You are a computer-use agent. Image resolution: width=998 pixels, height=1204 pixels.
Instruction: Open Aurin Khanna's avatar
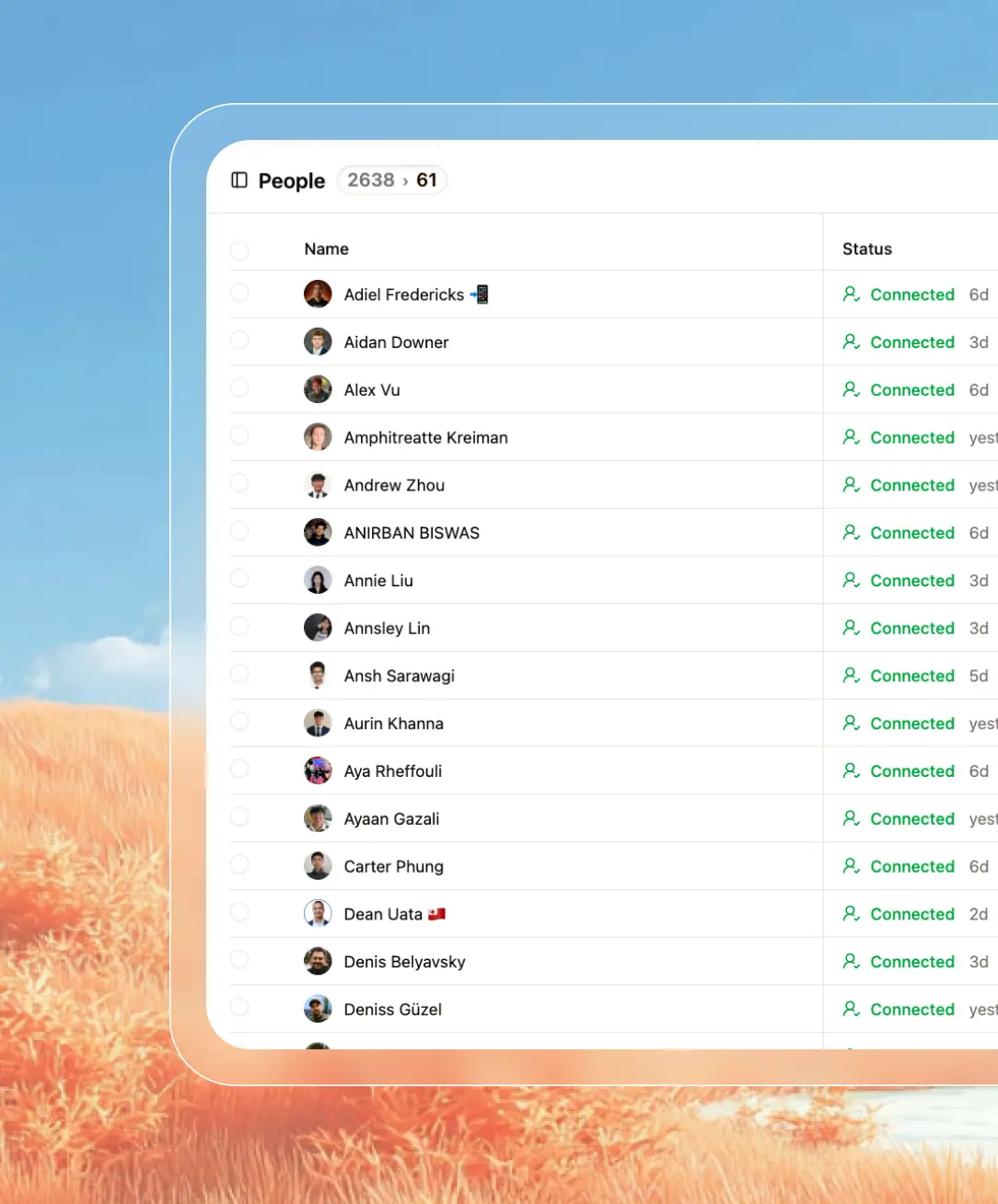tap(318, 724)
